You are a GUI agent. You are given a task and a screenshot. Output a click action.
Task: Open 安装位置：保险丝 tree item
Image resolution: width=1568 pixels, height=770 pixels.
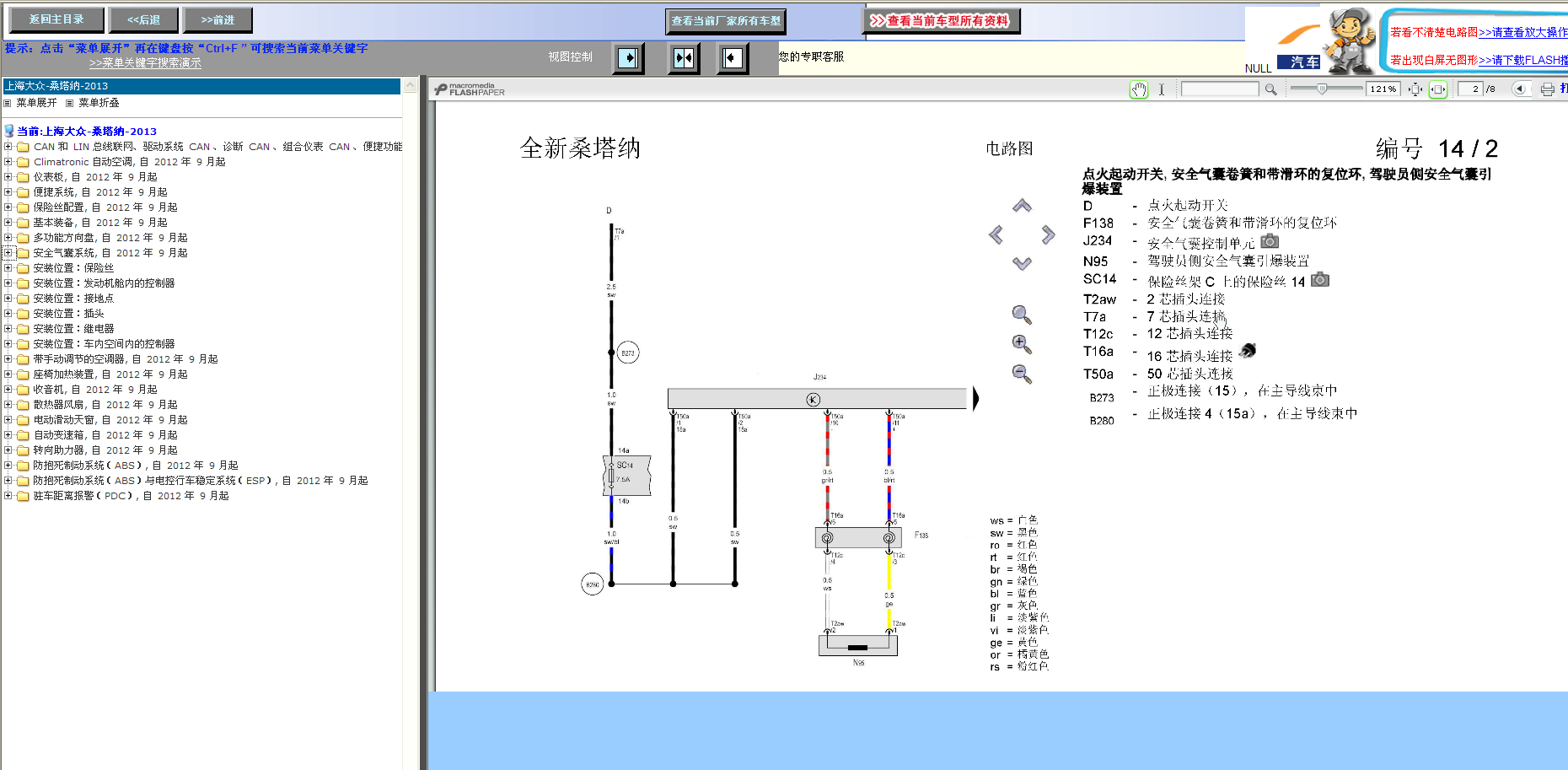[x=73, y=268]
